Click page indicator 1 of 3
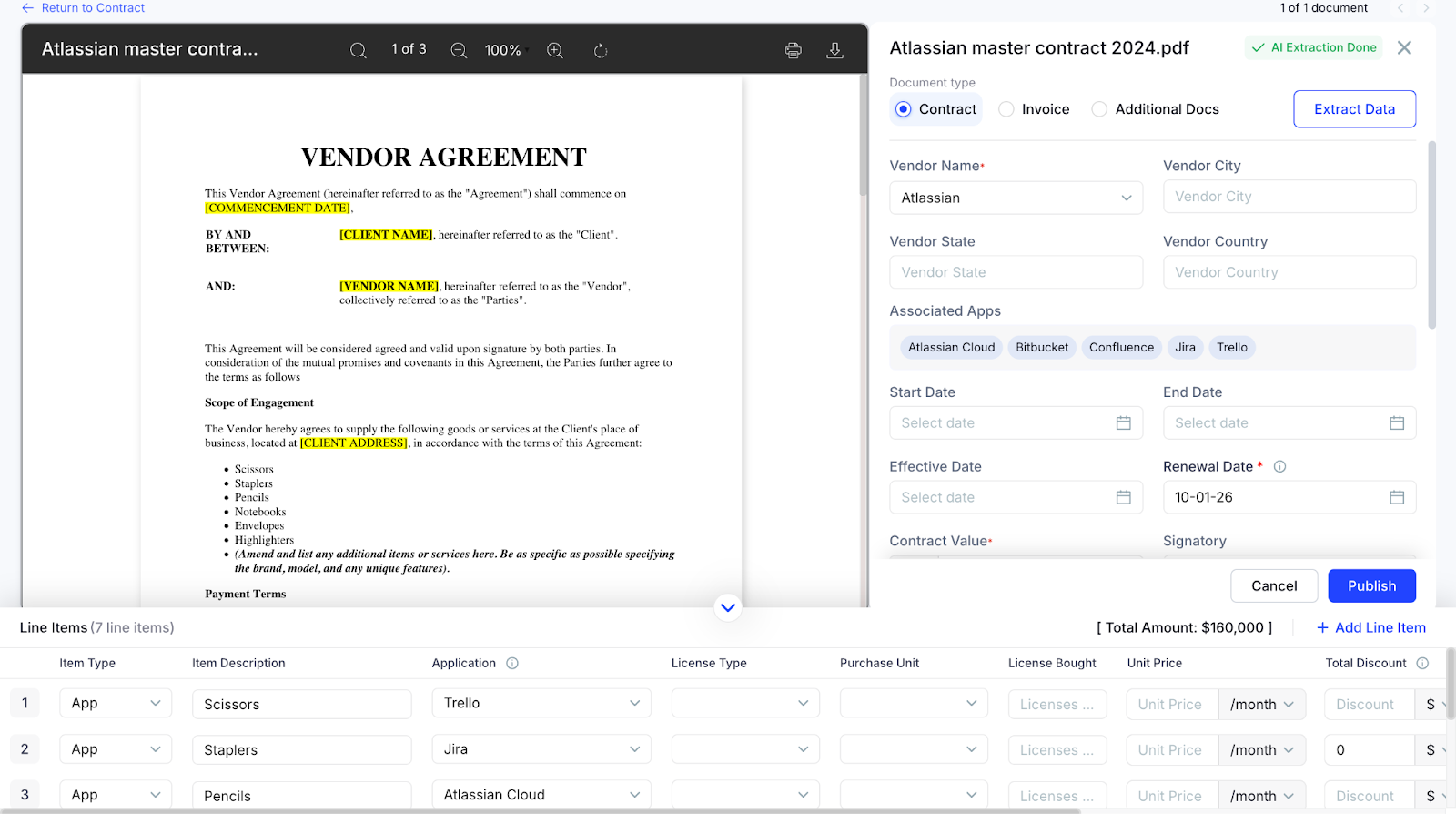 [409, 49]
